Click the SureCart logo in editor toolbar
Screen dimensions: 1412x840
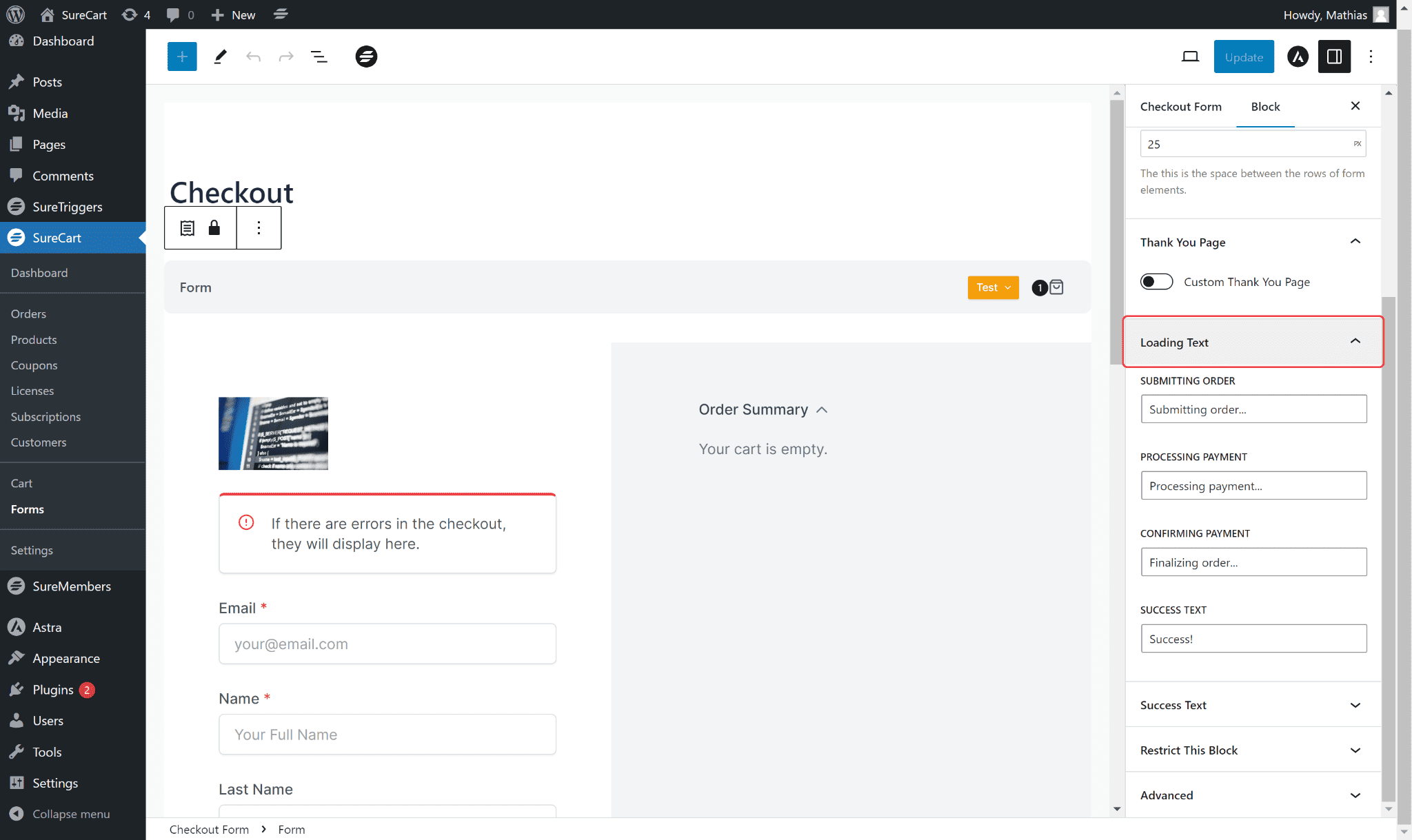point(366,57)
